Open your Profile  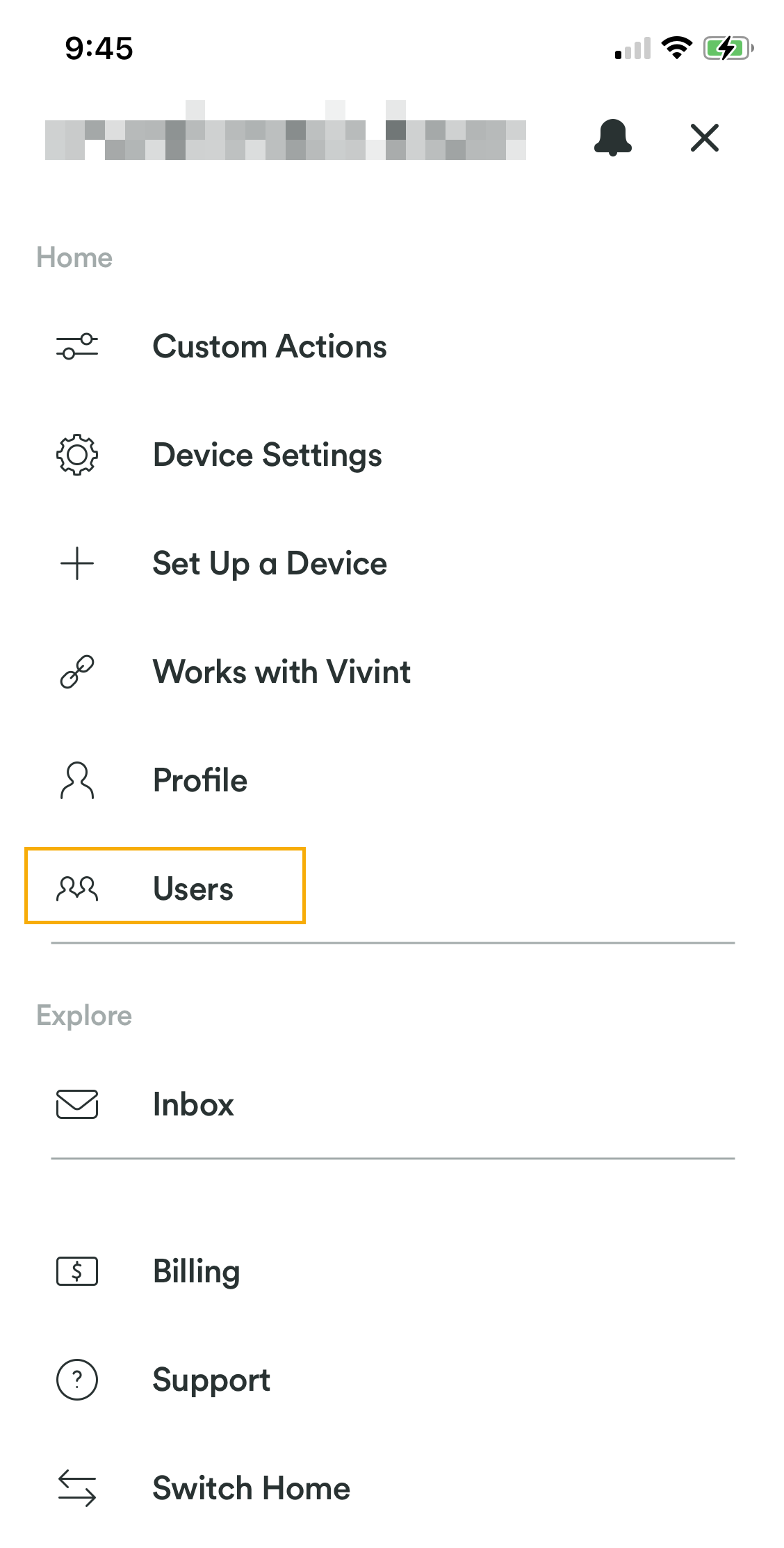click(200, 780)
